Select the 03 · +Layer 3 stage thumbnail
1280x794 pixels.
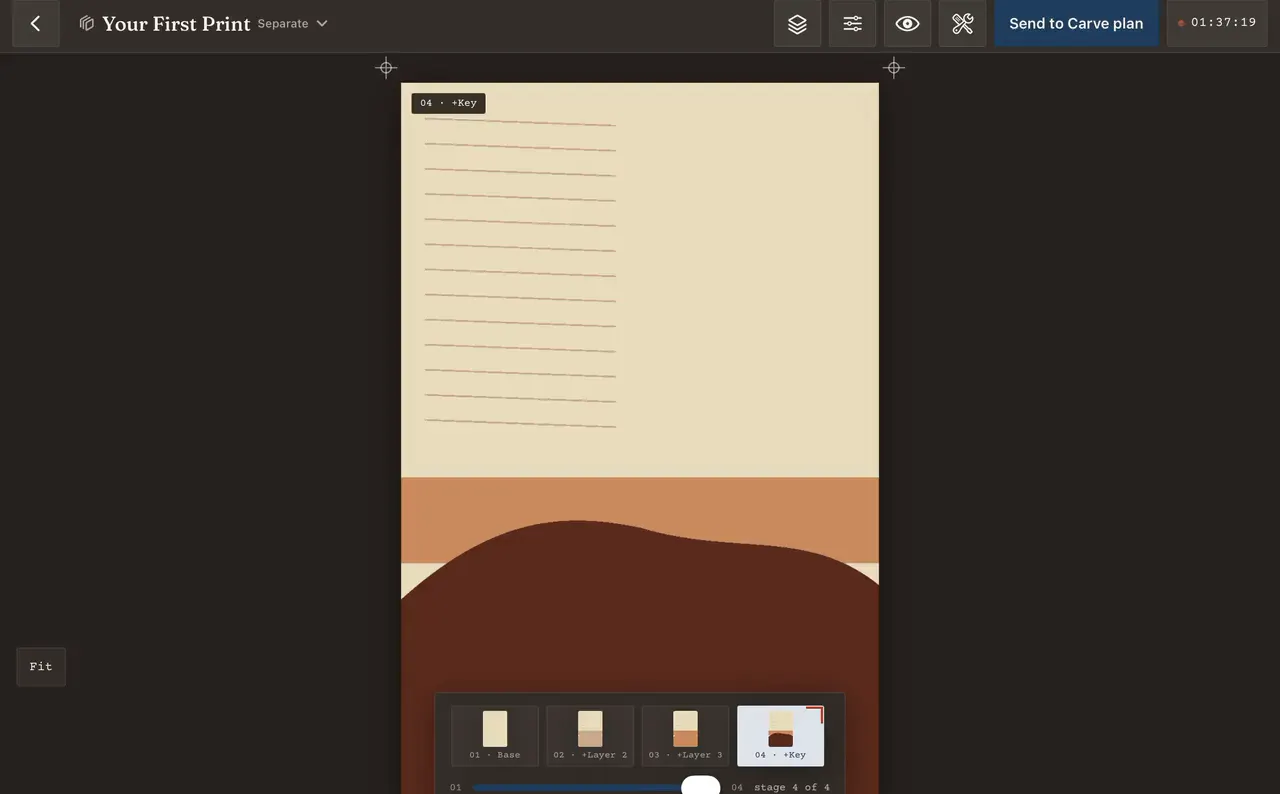pyautogui.click(x=685, y=736)
